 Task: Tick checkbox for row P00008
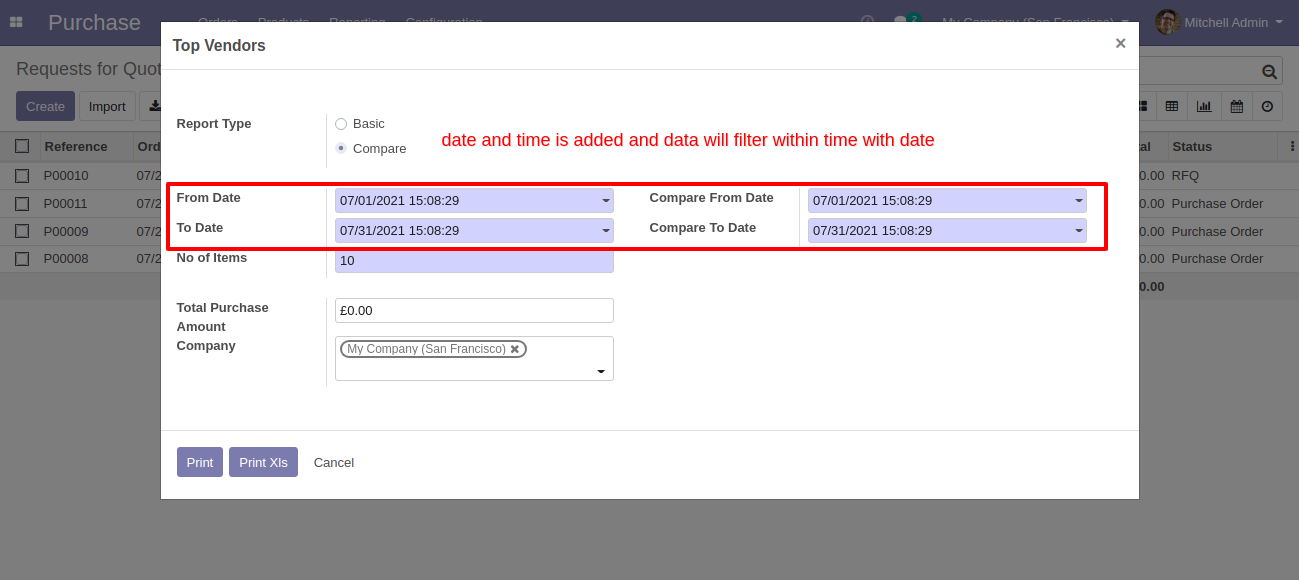pyautogui.click(x=22, y=258)
